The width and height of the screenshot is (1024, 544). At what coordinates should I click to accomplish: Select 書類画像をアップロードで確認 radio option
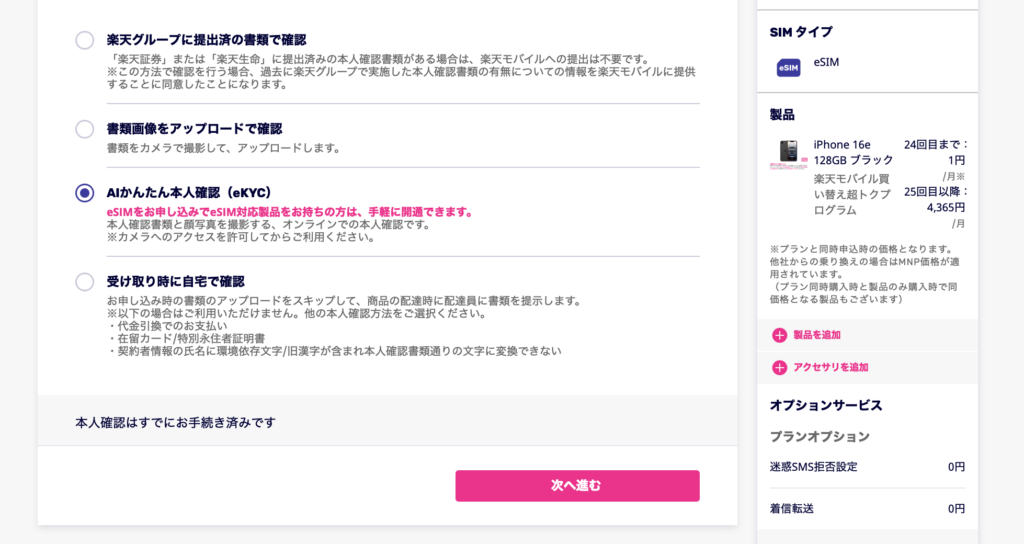click(85, 129)
